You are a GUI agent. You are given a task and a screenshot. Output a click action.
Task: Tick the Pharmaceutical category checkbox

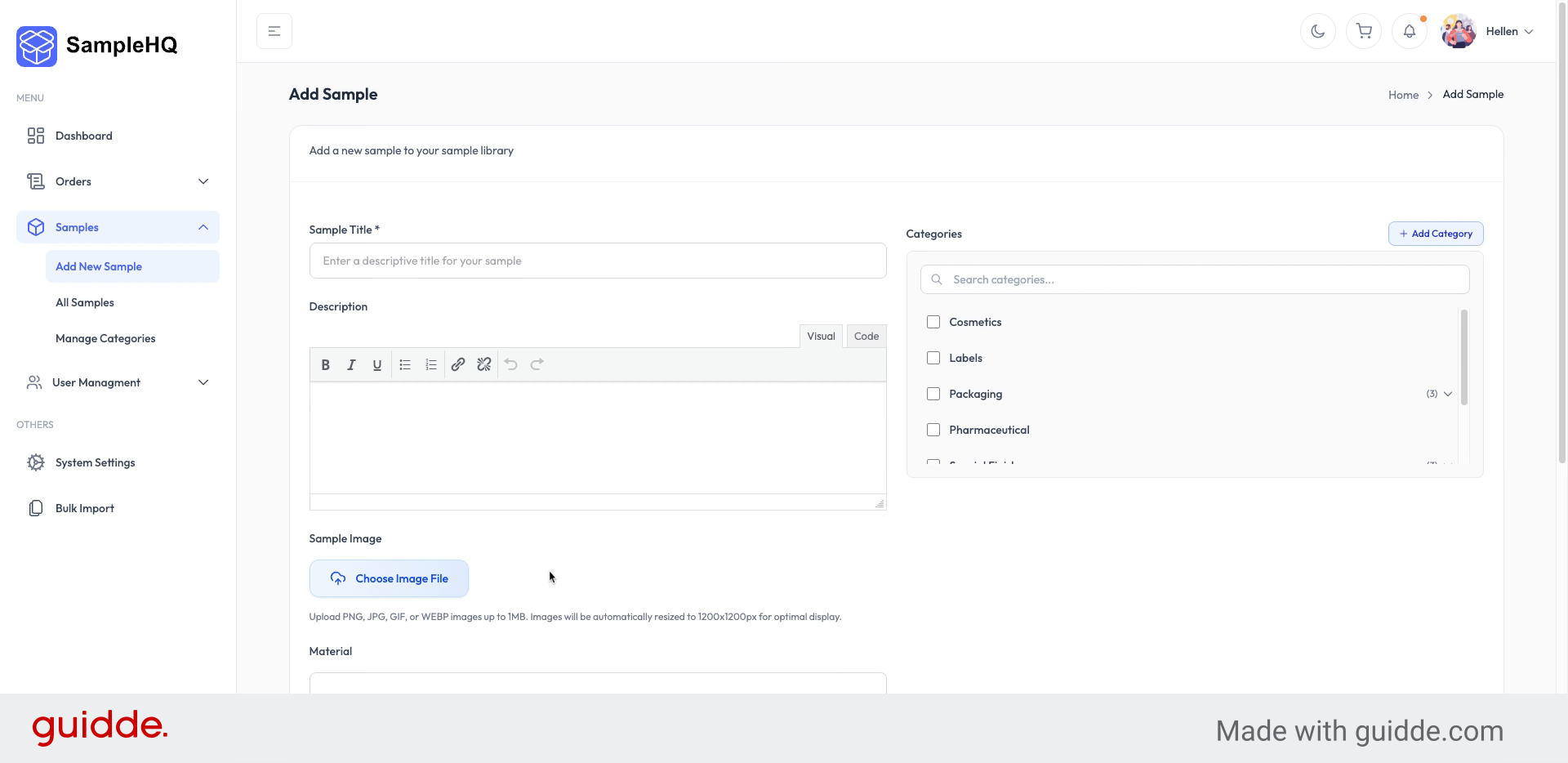pyautogui.click(x=933, y=430)
